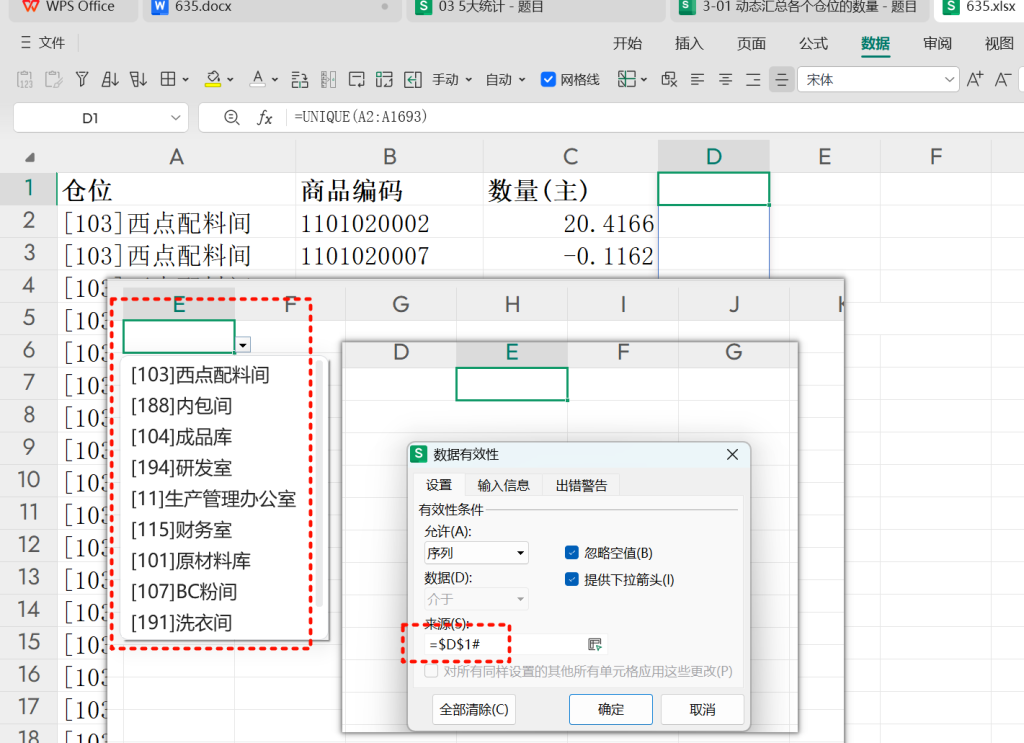The height and width of the screenshot is (743, 1024).
Task: Toggle the 网格线 gridlines checkbox
Action: pyautogui.click(x=548, y=80)
